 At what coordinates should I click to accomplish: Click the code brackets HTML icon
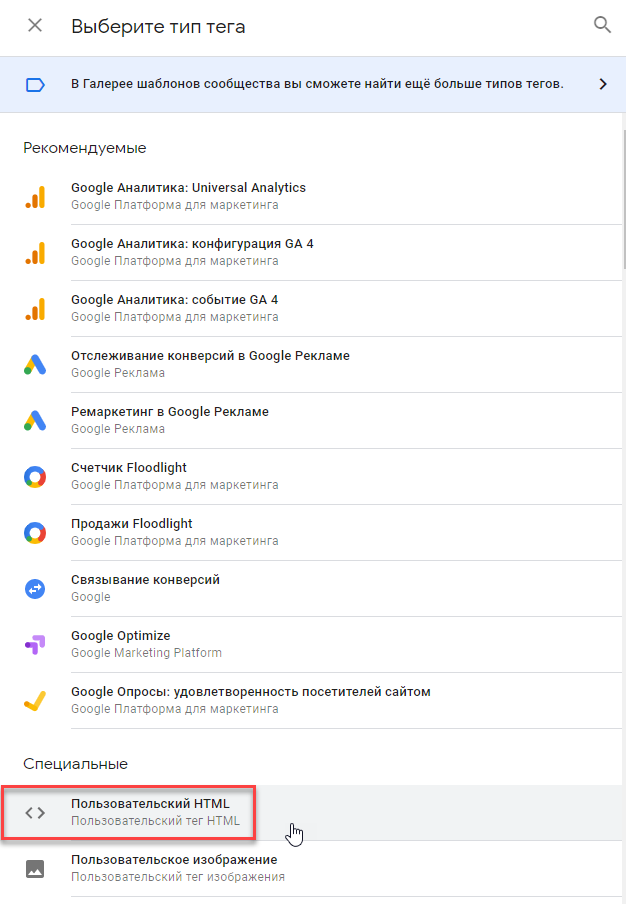tap(35, 813)
